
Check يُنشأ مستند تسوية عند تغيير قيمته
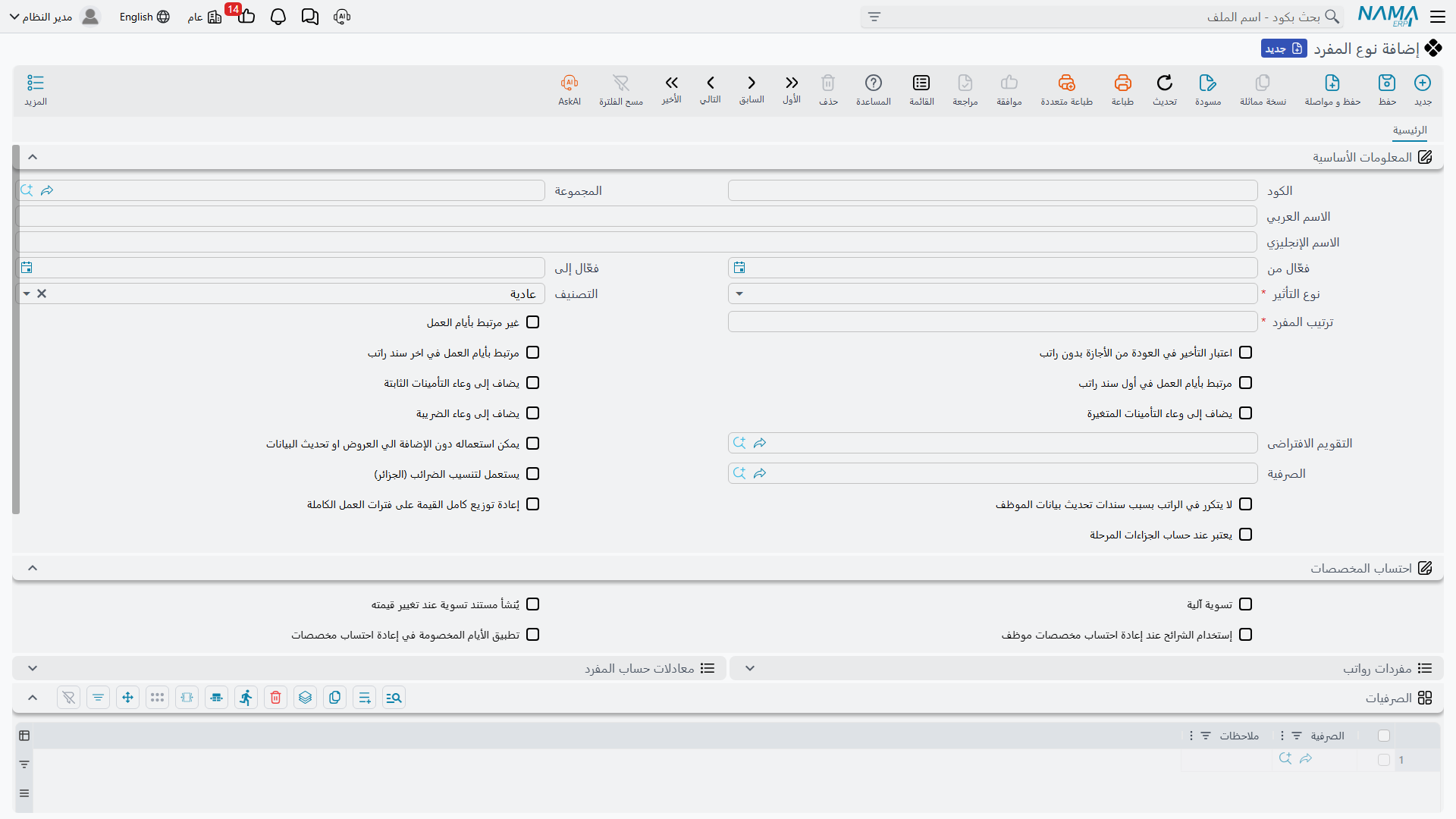point(533,604)
